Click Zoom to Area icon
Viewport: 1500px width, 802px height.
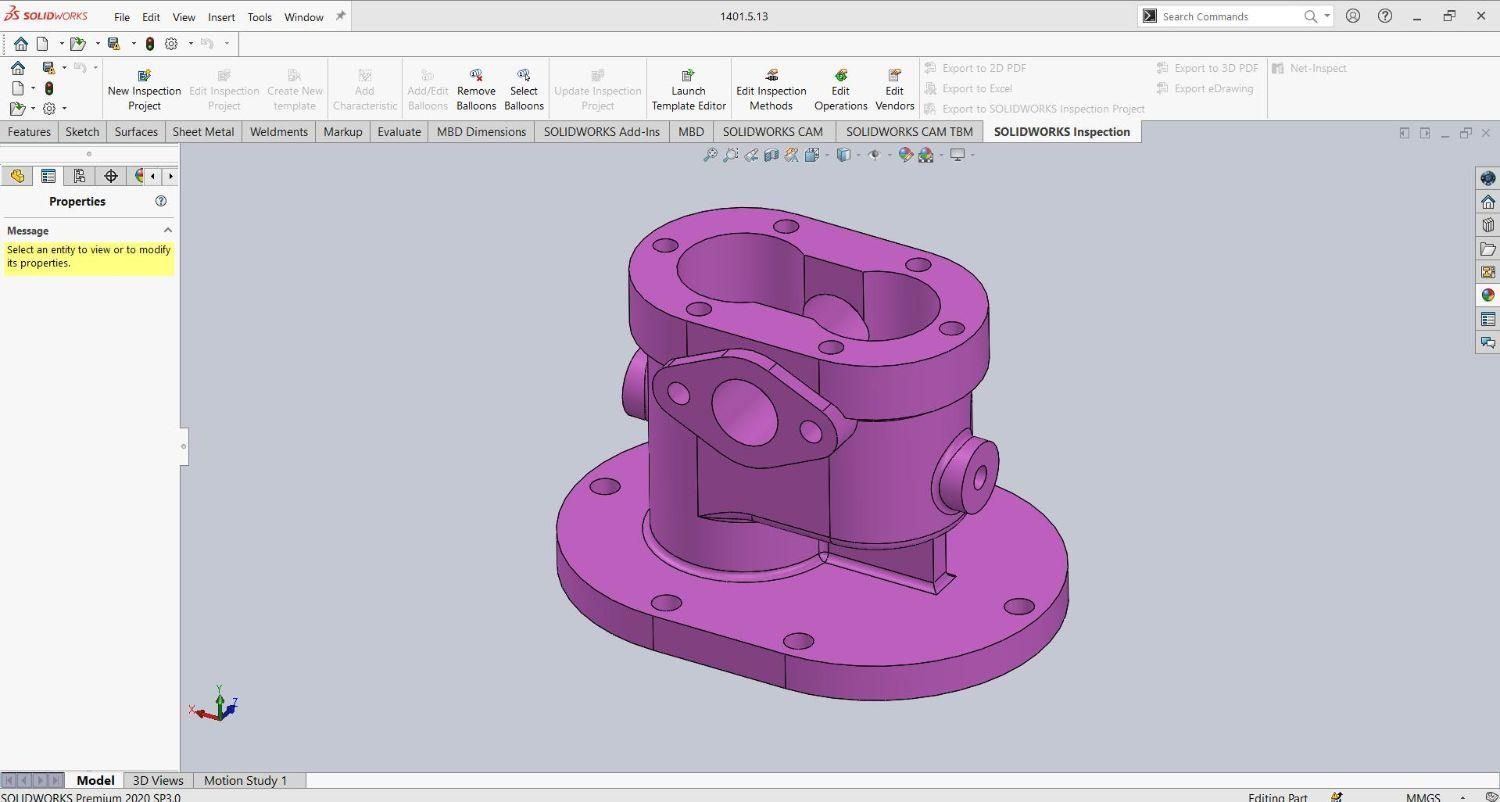pyautogui.click(x=731, y=155)
